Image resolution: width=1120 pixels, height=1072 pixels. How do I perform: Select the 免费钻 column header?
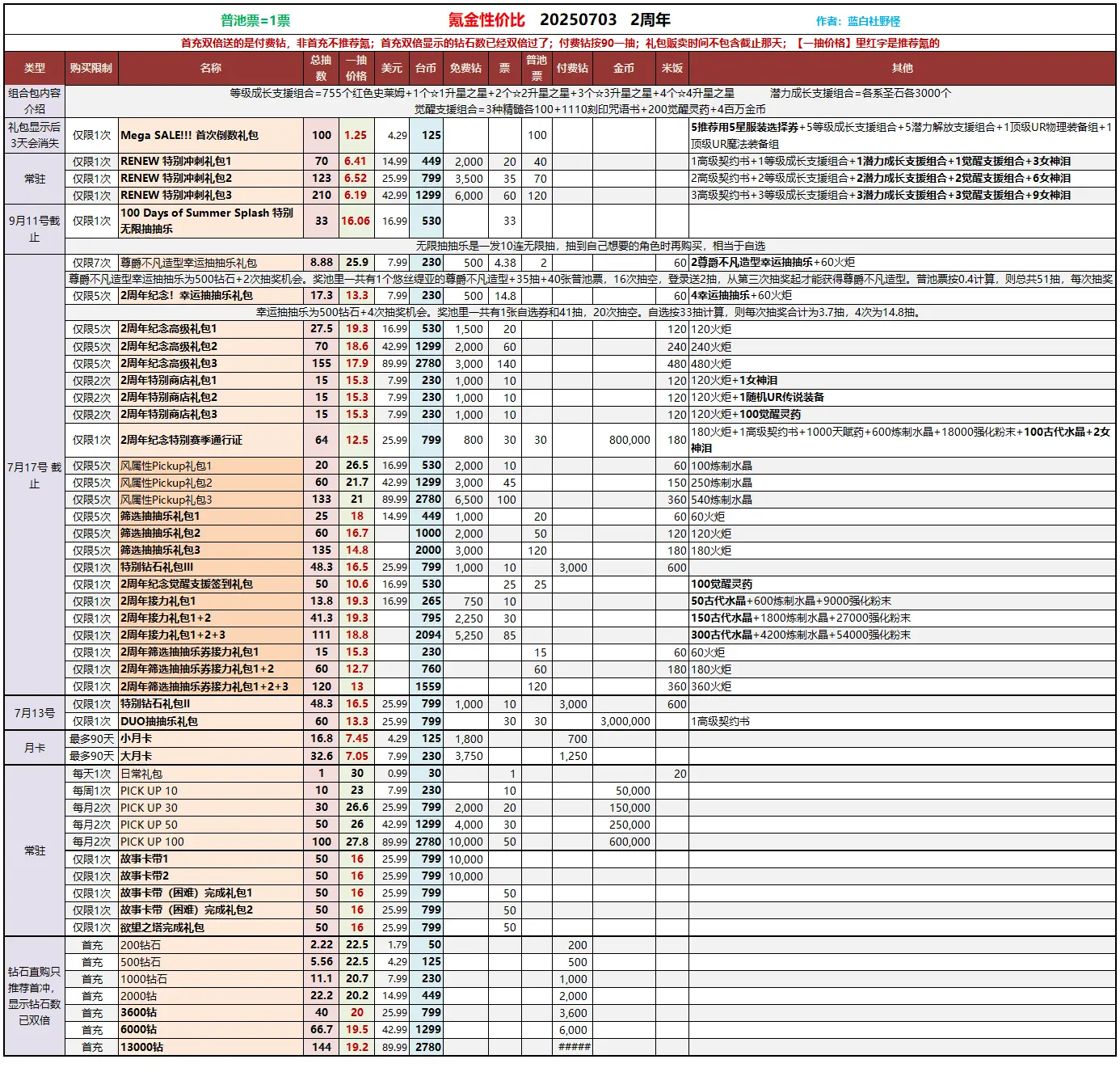tap(465, 69)
